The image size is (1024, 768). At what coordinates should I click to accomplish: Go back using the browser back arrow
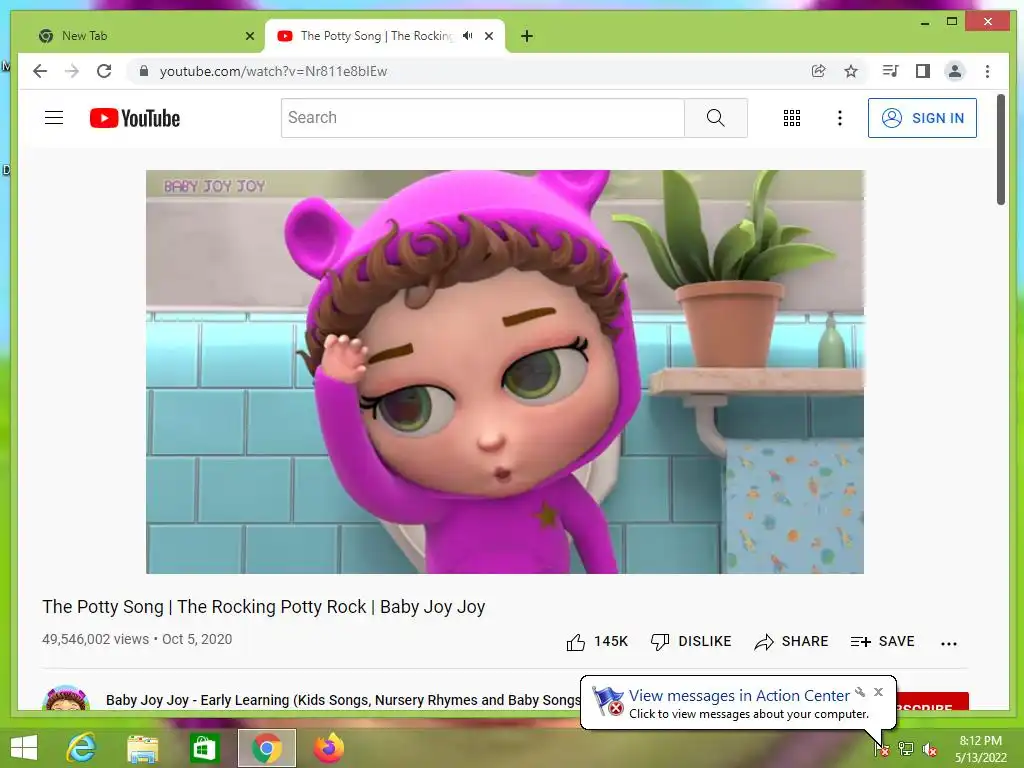(40, 71)
